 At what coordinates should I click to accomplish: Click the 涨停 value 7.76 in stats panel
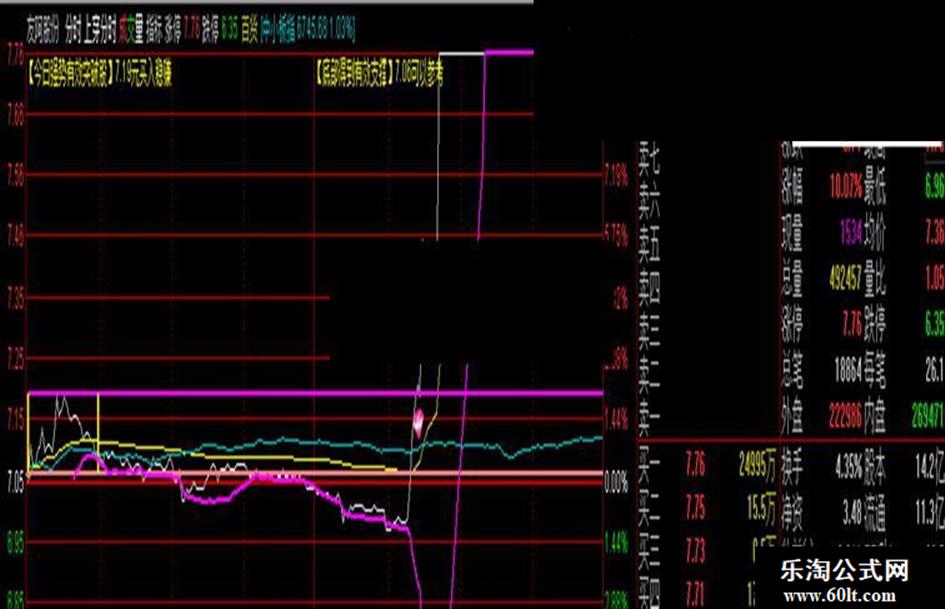pyautogui.click(x=852, y=325)
